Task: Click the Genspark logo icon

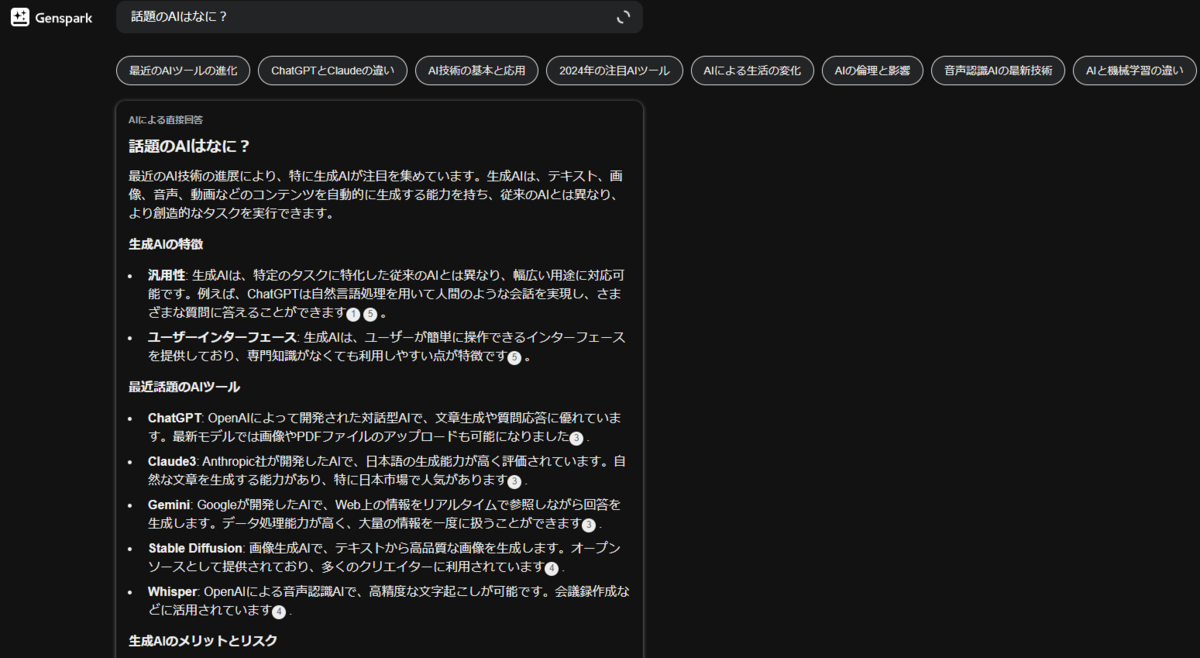Action: pyautogui.click(x=20, y=17)
